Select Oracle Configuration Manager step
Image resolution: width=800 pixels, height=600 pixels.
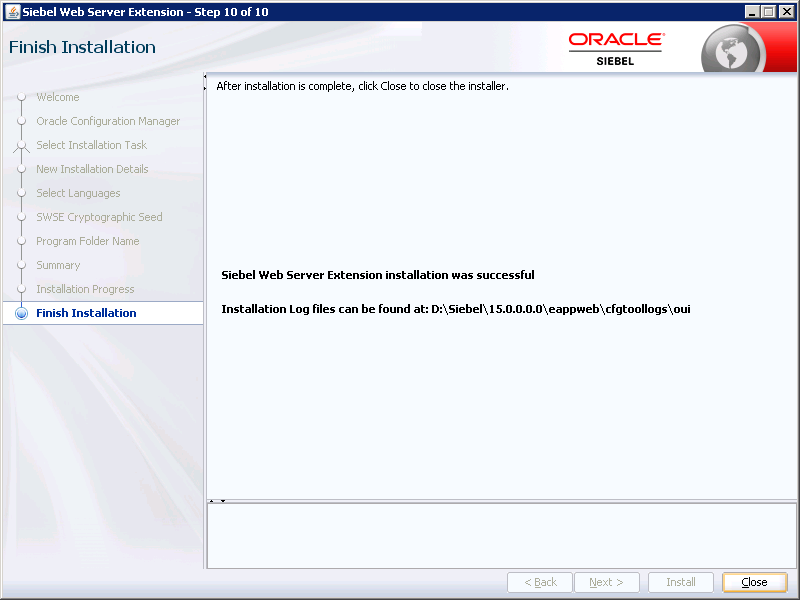(108, 121)
